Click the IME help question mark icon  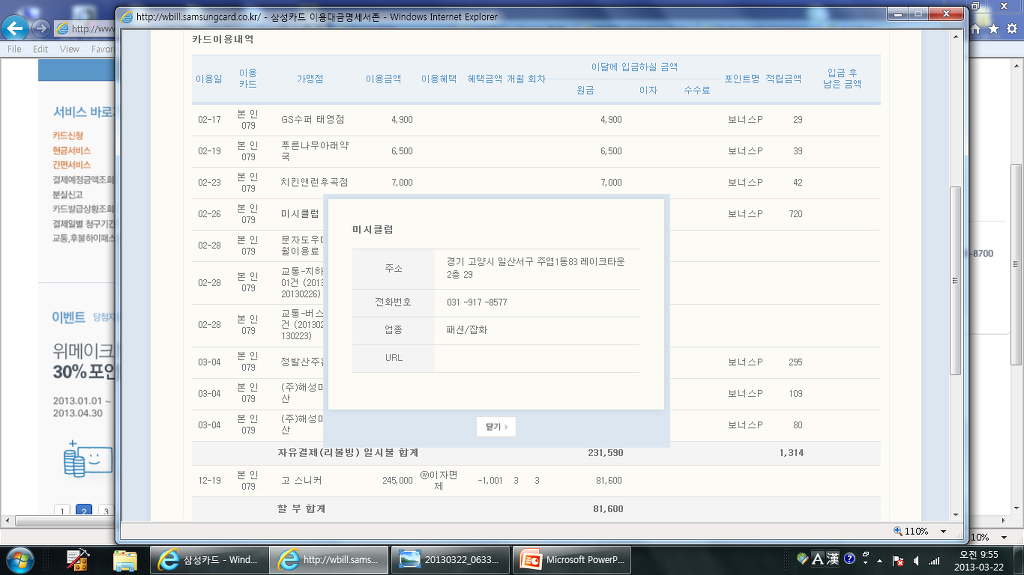[849, 559]
